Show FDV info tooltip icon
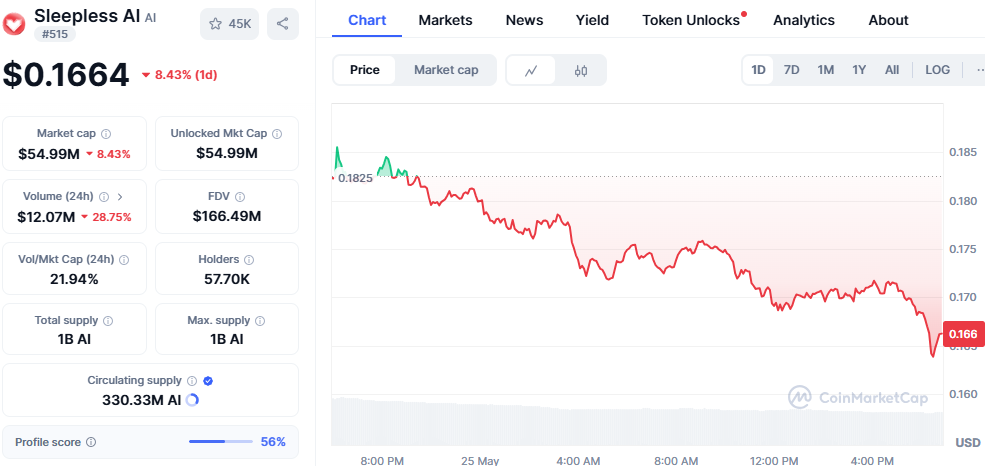This screenshot has height=466, width=985. pyautogui.click(x=240, y=197)
